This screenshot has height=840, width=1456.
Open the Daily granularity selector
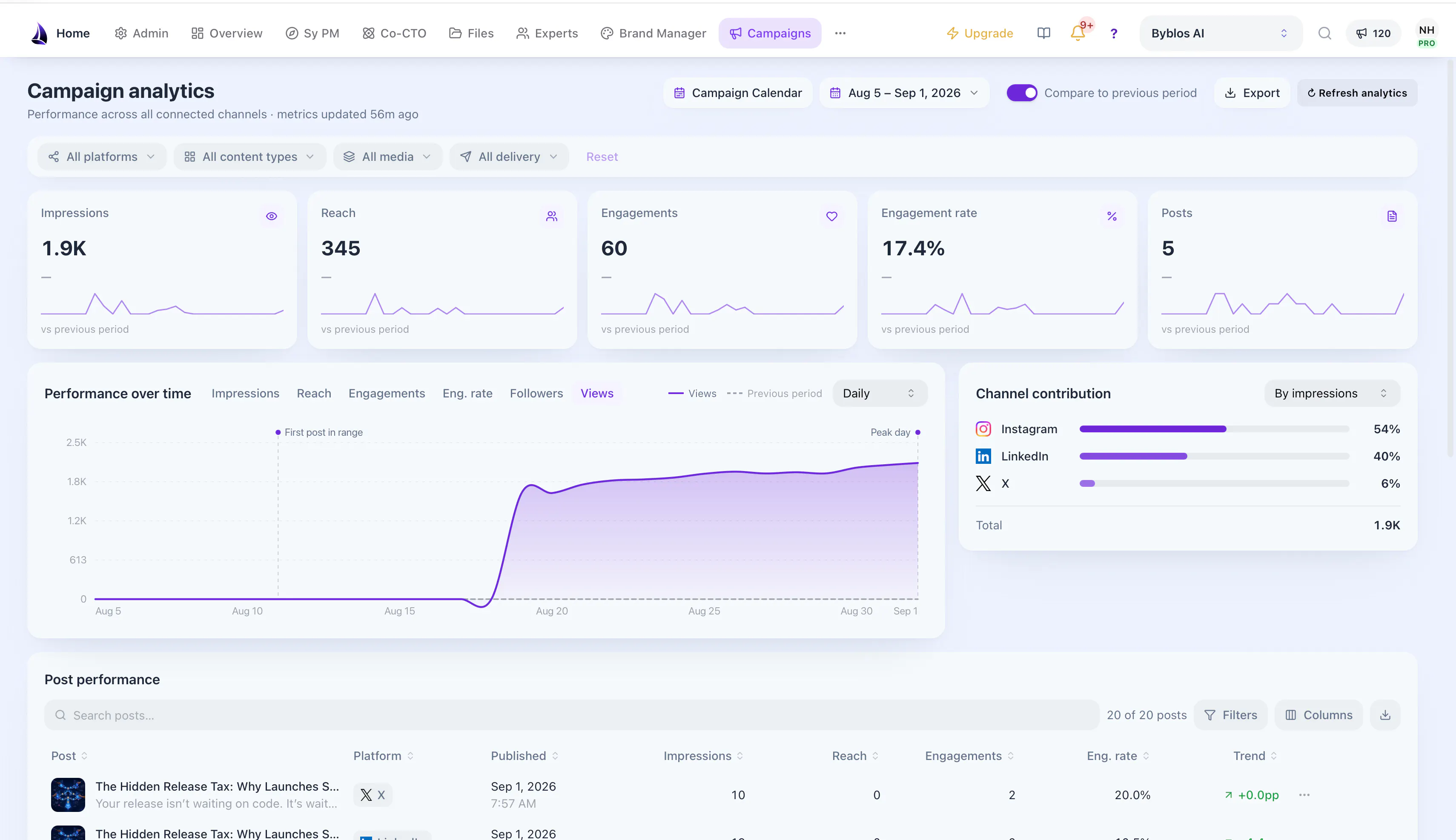(880, 394)
